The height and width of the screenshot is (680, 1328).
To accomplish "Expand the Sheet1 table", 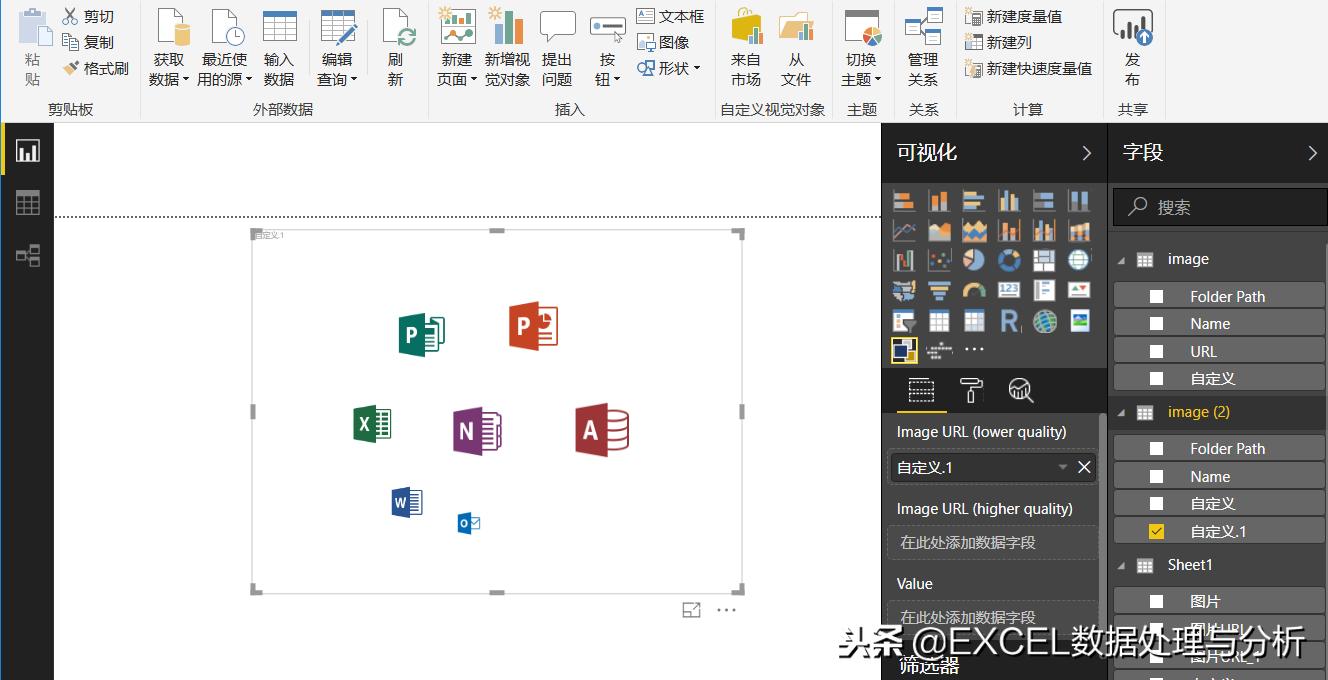I will (1122, 565).
